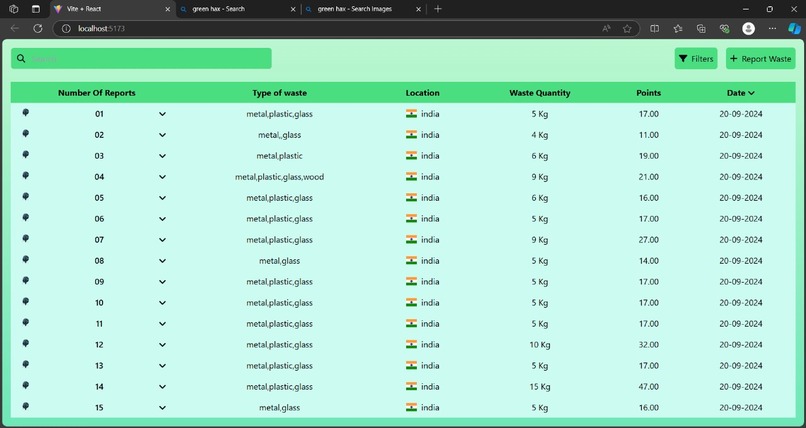Click the Points column header
Screen dimensions: 806x428
[x=649, y=93]
